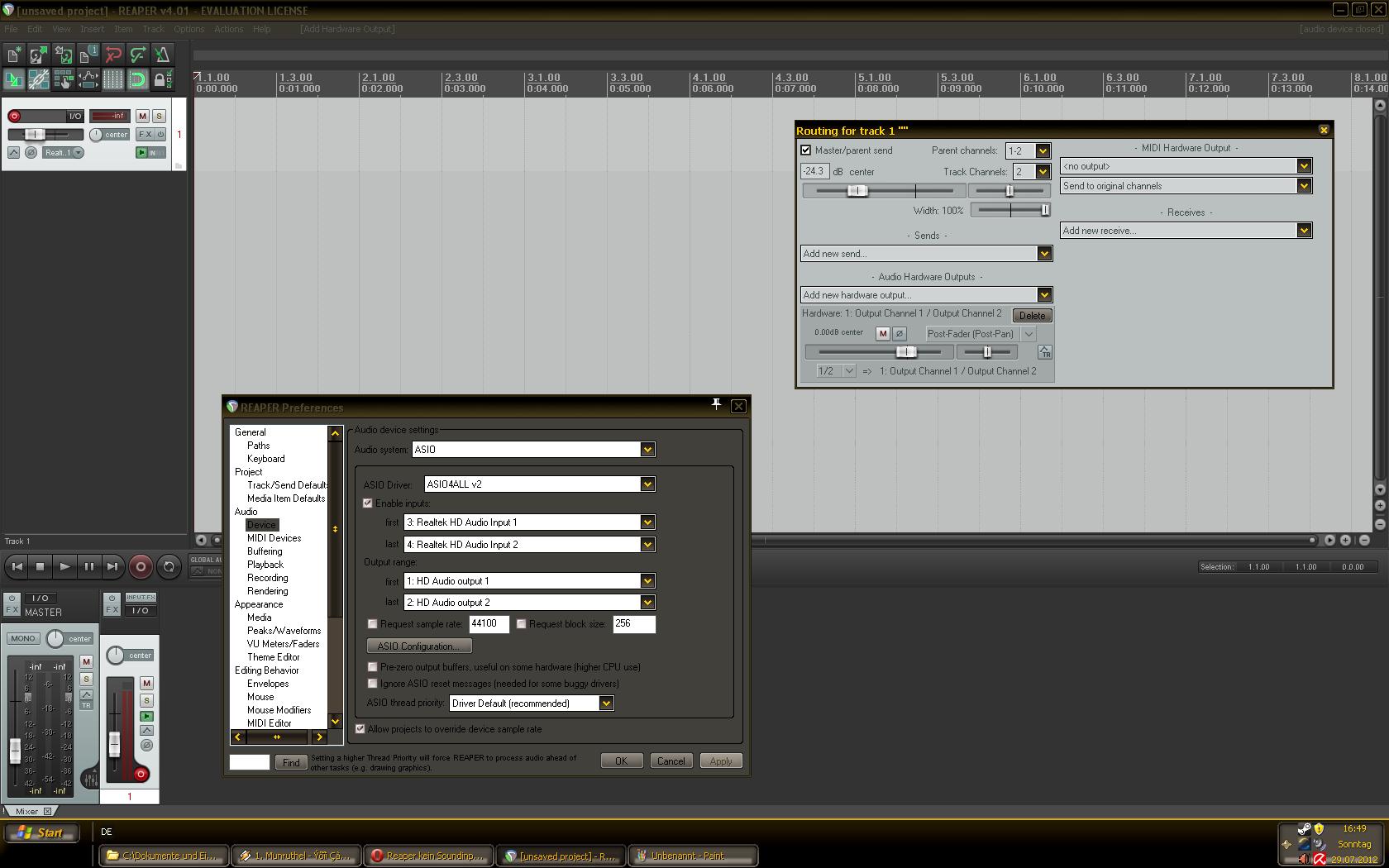Toggle snap via the magnet toolbar icon
This screenshot has width=1389, height=868.
point(137,79)
